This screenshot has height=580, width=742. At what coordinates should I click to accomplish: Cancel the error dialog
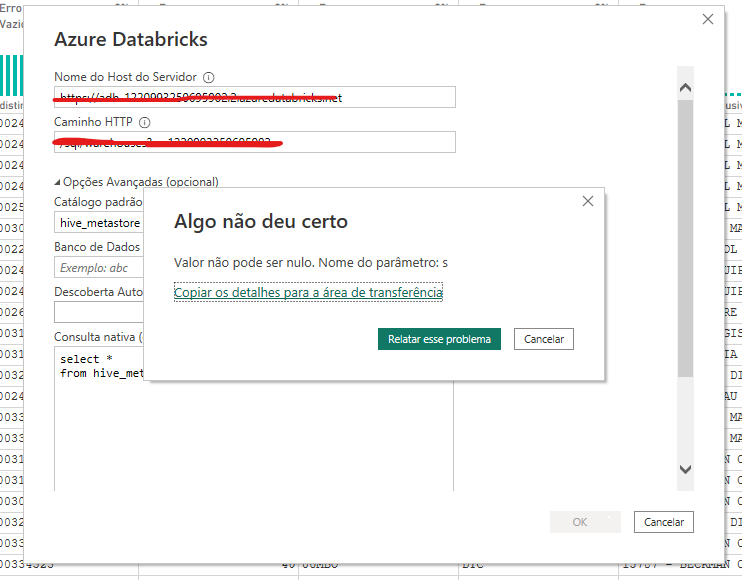coord(544,339)
